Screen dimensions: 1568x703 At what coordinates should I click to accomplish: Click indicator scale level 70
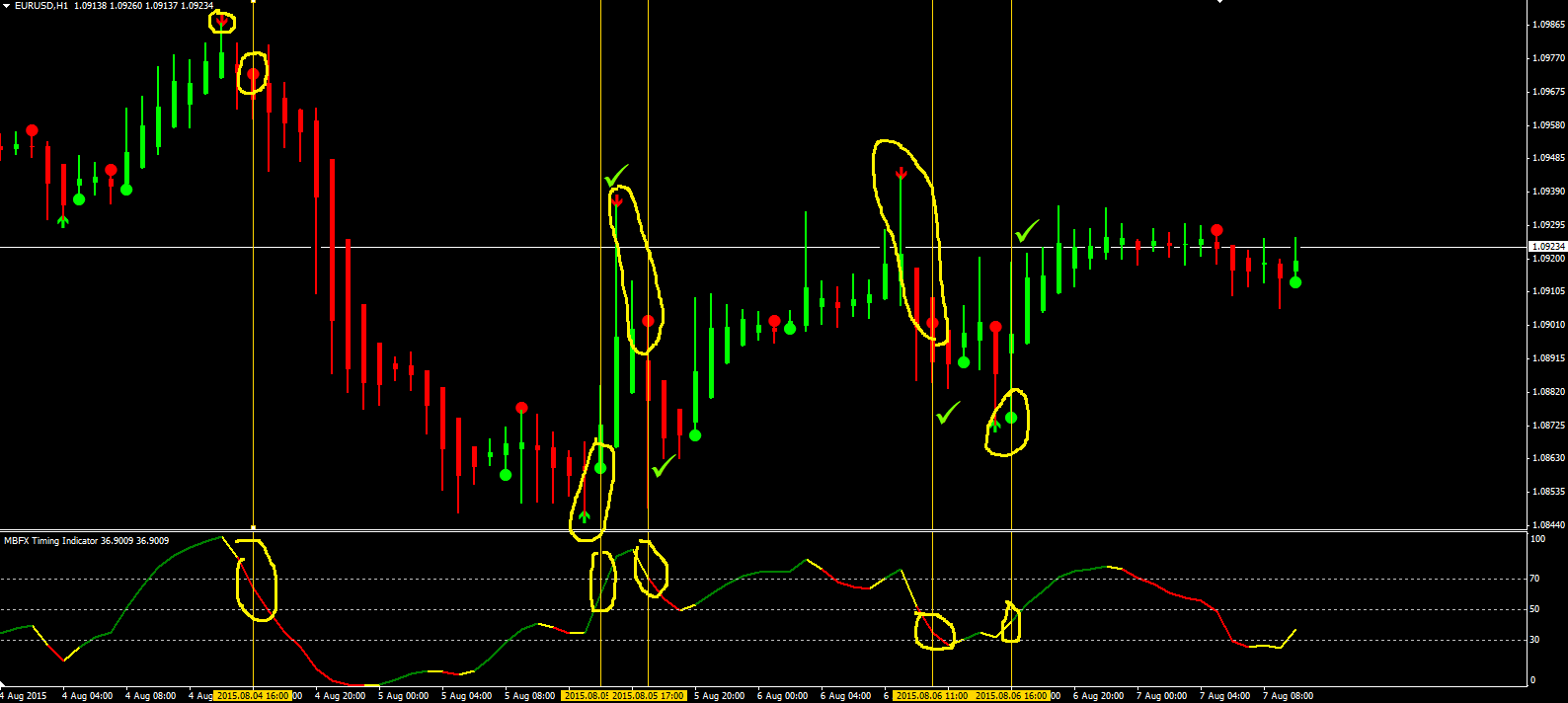[x=1534, y=579]
